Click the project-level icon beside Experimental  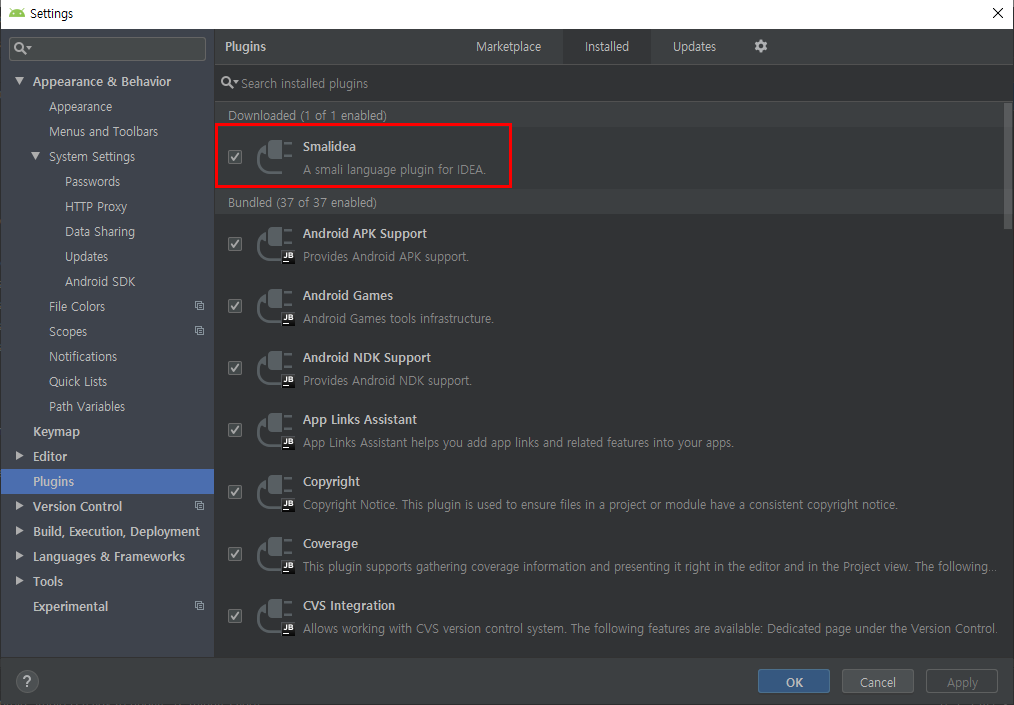point(199,606)
